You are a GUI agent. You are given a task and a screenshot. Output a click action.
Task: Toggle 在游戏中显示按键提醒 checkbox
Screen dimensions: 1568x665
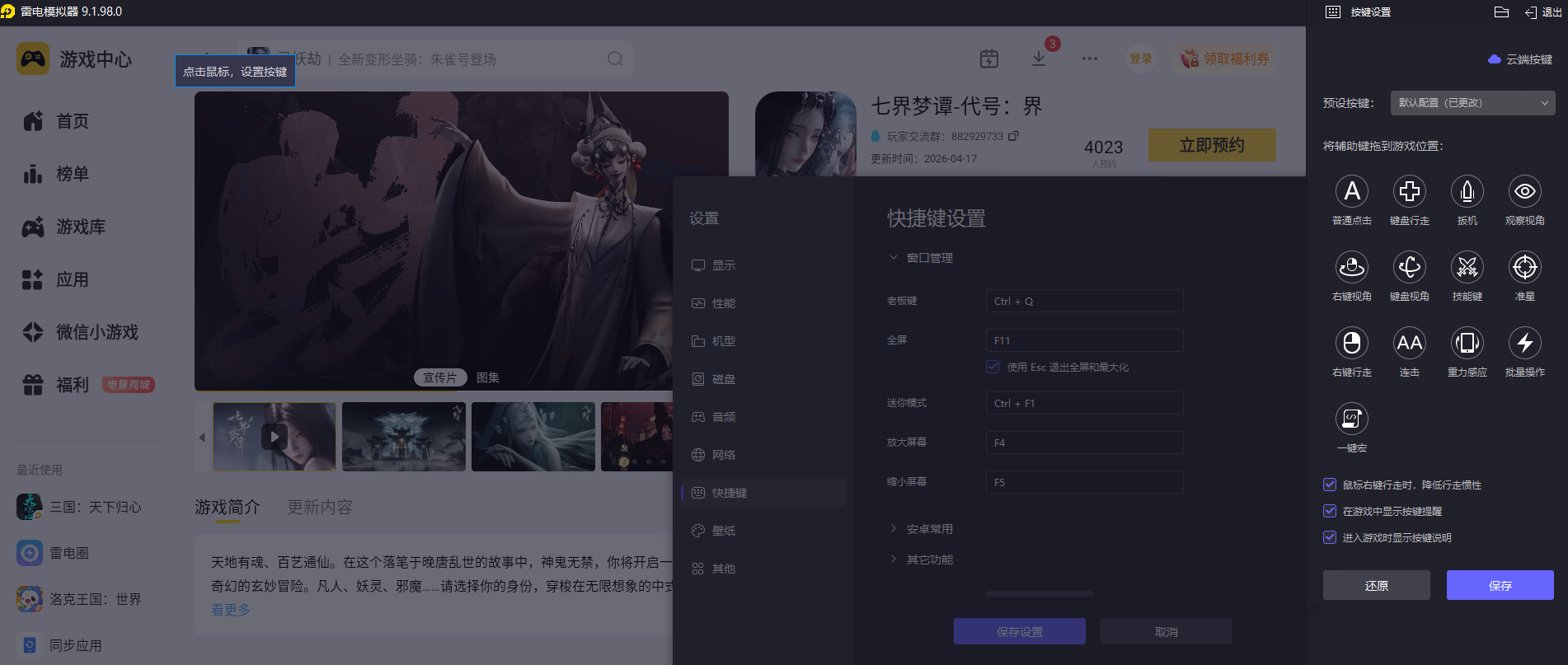1330,511
